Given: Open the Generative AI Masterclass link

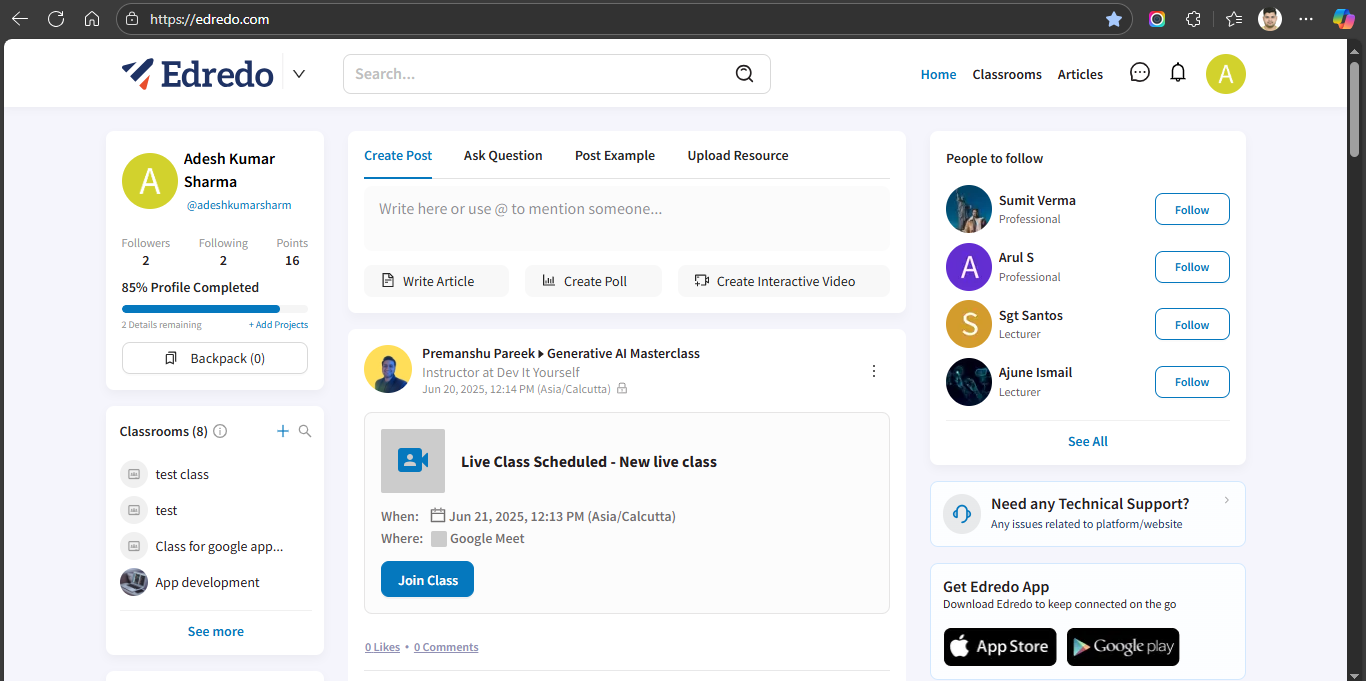Looking at the screenshot, I should click(x=623, y=353).
